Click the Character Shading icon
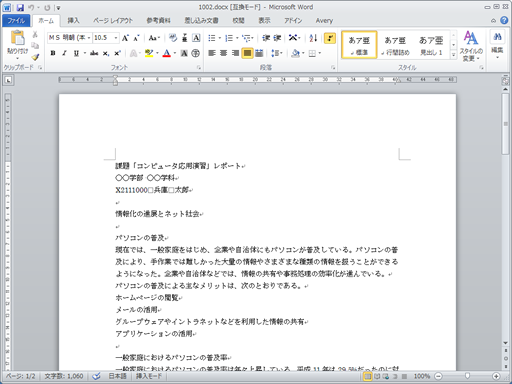The height and width of the screenshot is (384, 512). 184,53
